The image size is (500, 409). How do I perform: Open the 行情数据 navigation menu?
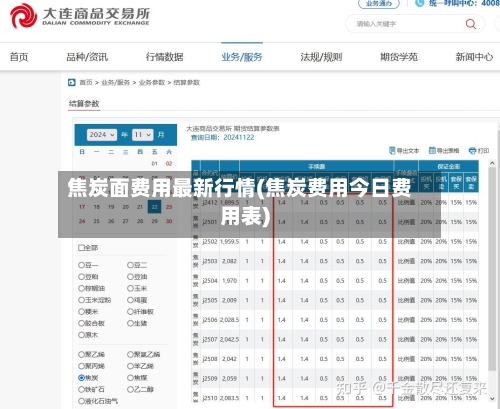pos(165,57)
